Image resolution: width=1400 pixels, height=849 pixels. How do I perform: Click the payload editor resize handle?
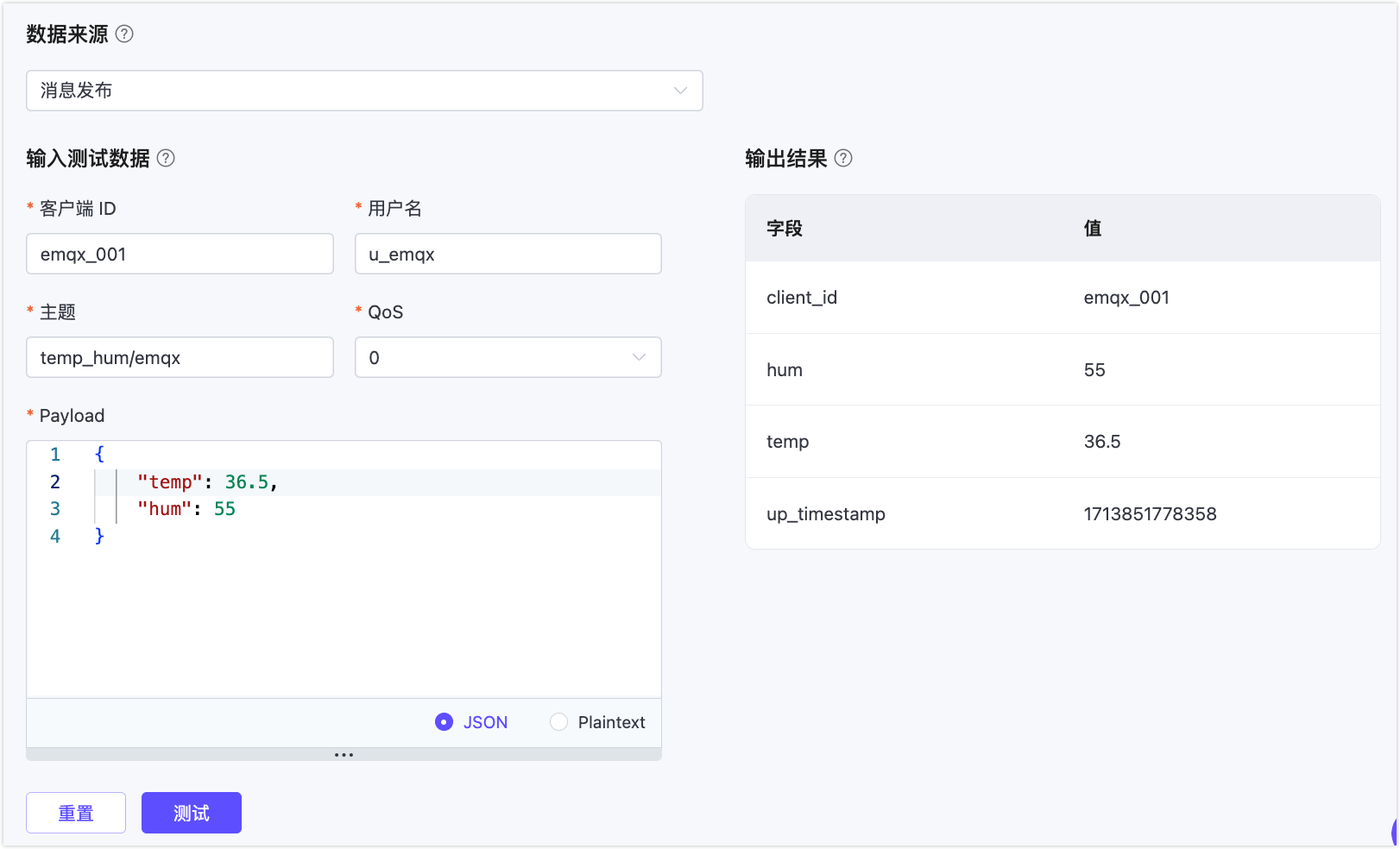(344, 755)
